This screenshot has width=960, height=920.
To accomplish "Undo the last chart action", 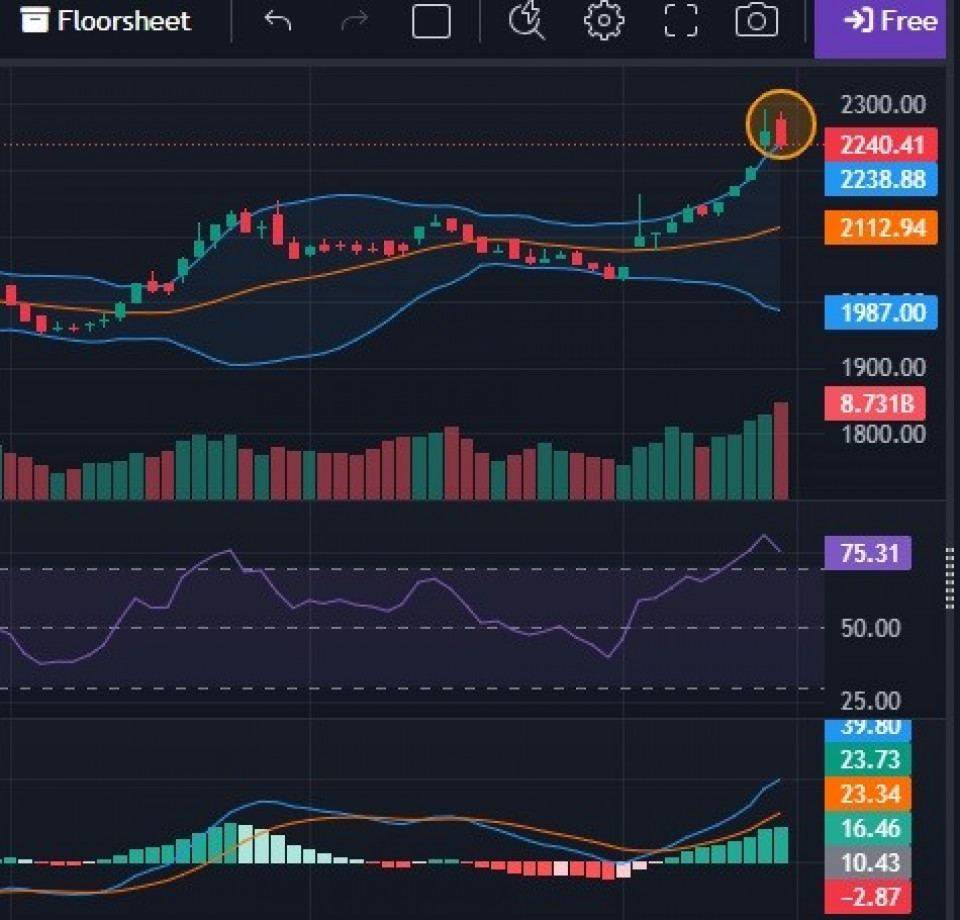I will point(277,21).
